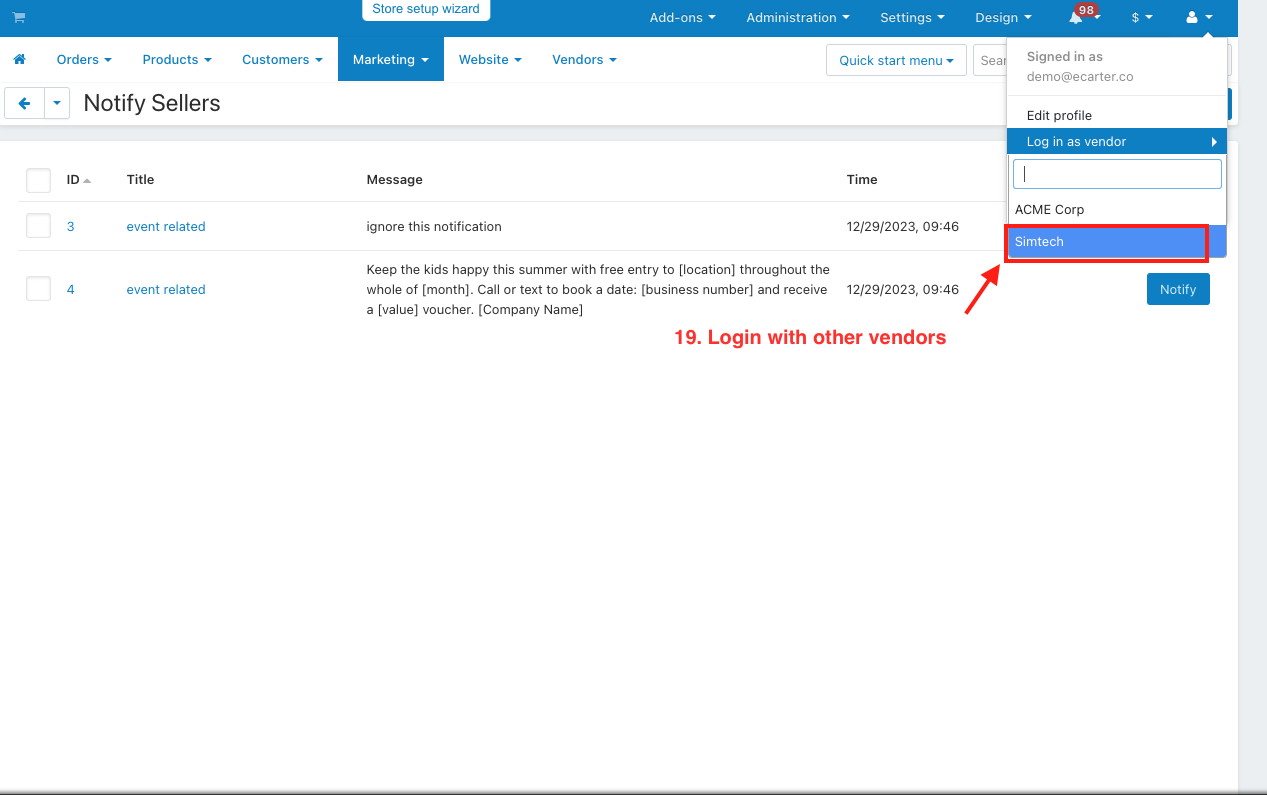Click Notify button for notification 4

[1178, 289]
